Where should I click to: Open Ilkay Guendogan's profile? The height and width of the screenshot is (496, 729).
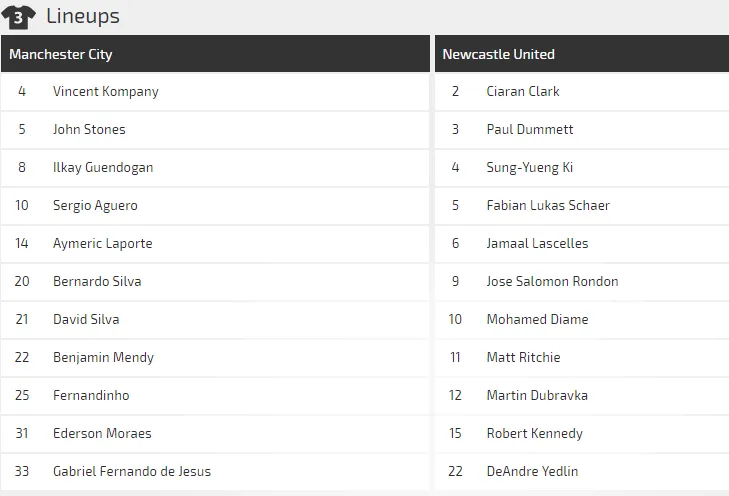(103, 167)
